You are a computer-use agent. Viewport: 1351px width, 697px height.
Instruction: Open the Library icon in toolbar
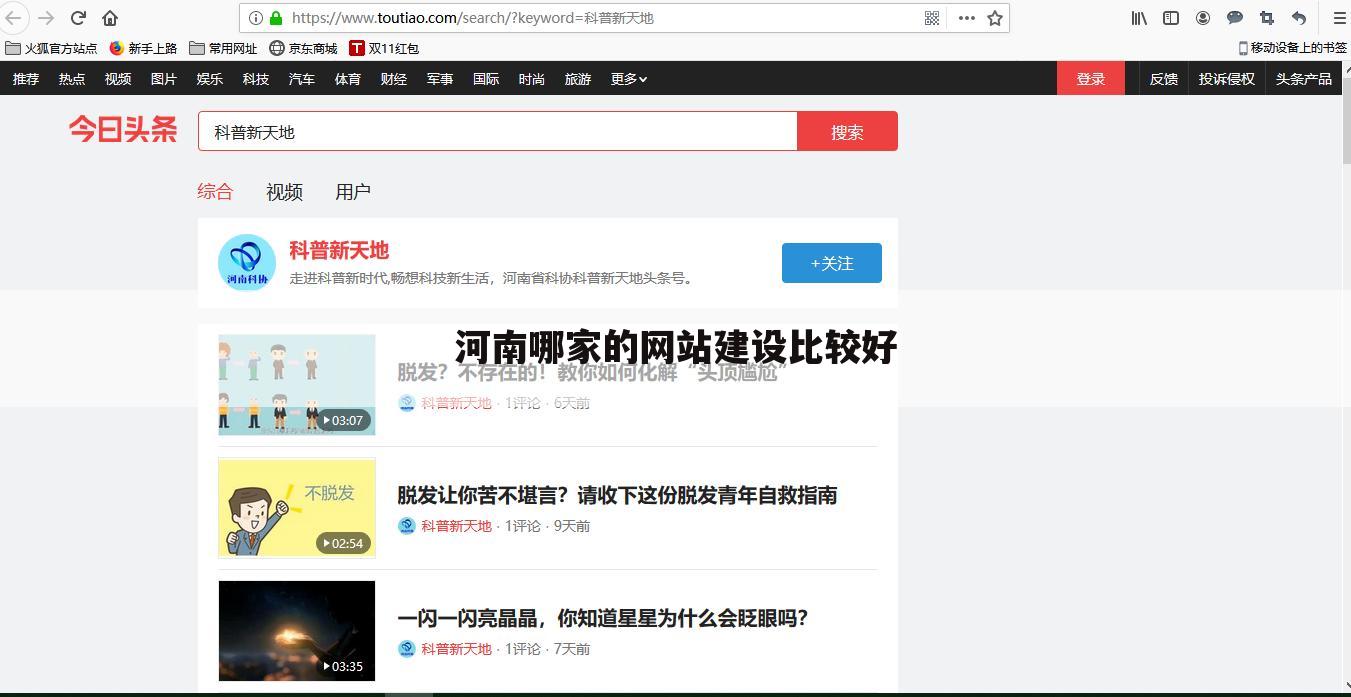click(1139, 18)
